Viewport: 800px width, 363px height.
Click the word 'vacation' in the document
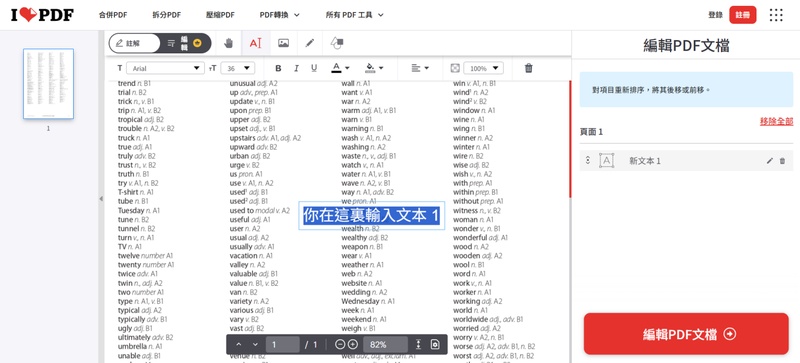[243, 256]
